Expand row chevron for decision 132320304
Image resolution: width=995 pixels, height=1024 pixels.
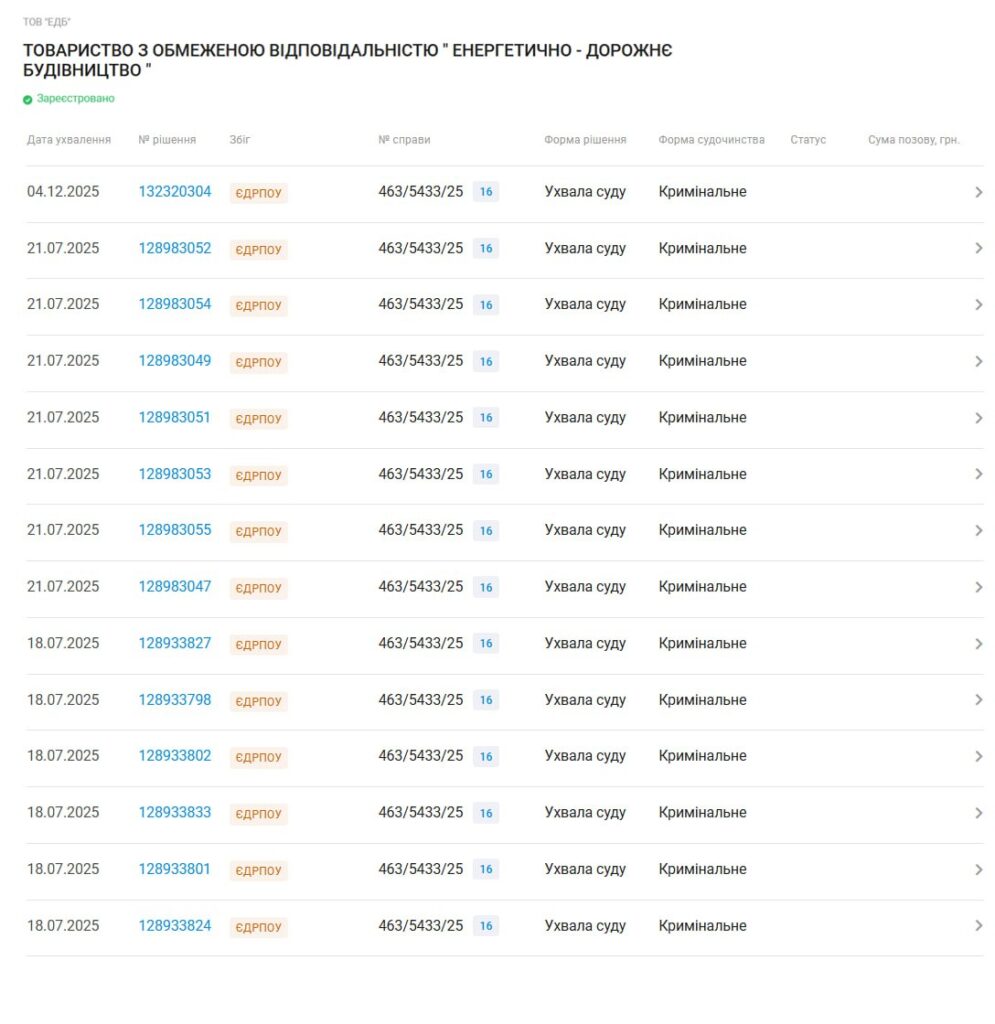(979, 192)
